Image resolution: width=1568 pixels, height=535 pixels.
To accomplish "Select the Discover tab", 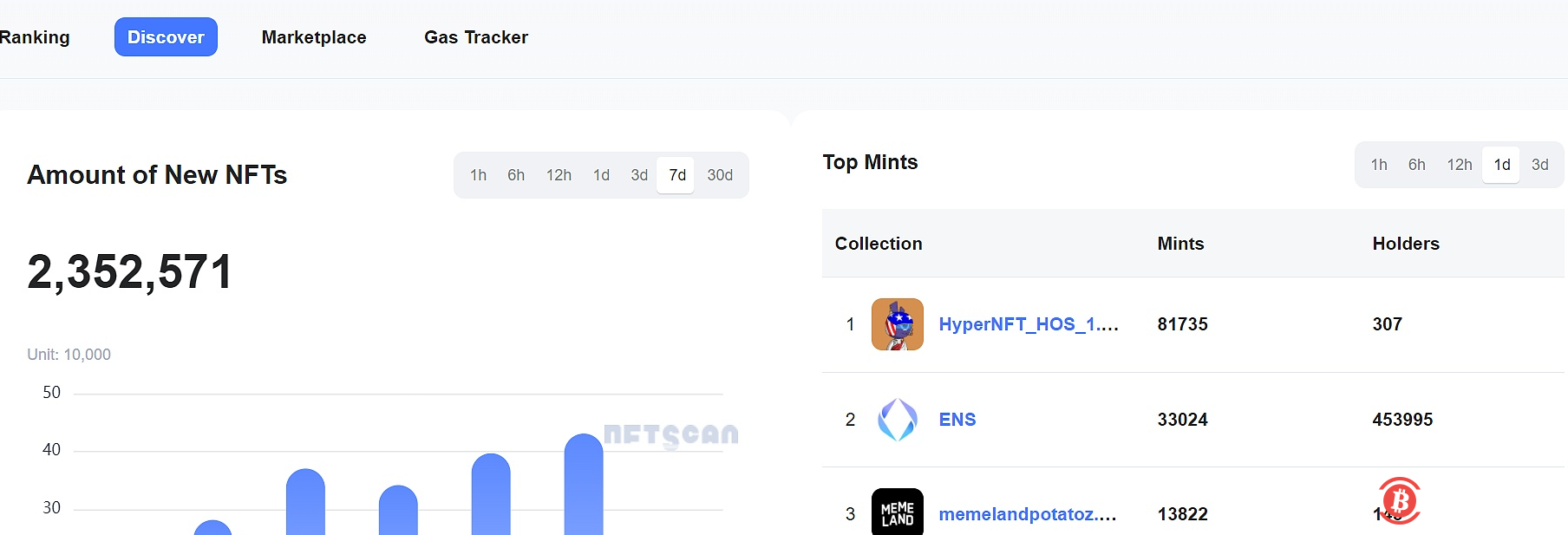I will tap(166, 37).
